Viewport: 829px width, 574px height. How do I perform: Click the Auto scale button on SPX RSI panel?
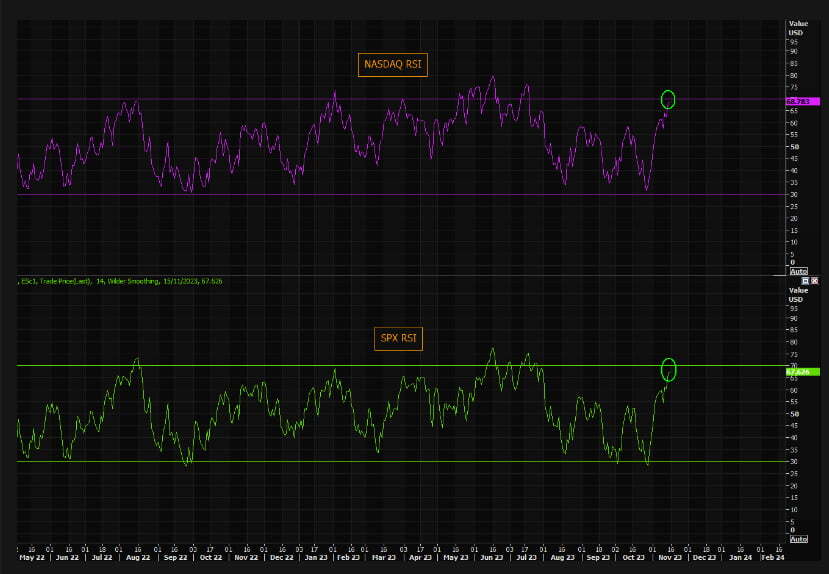(798, 539)
